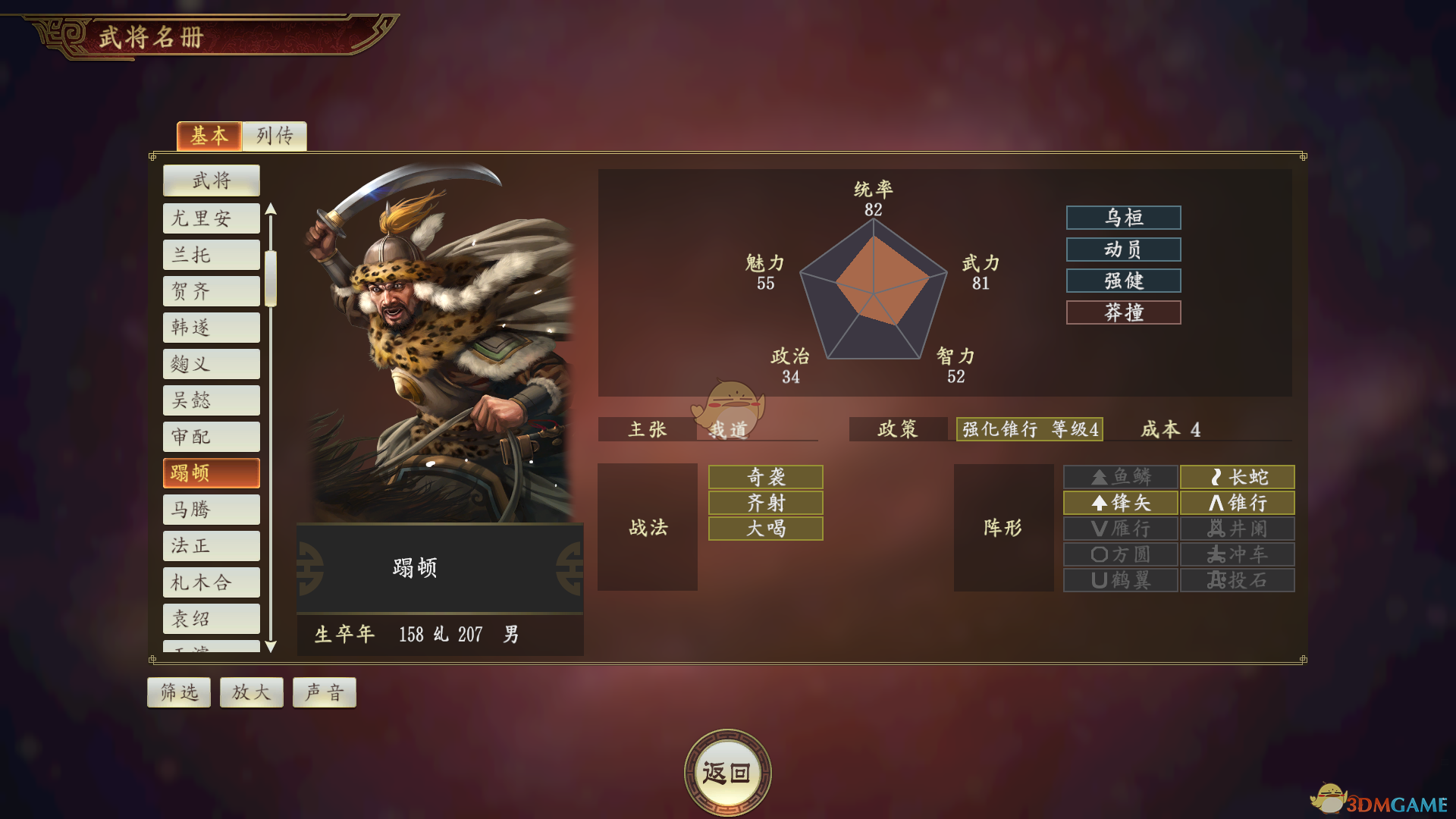
Task: Select the 鱼鳞 formation icon
Action: coord(1121,477)
